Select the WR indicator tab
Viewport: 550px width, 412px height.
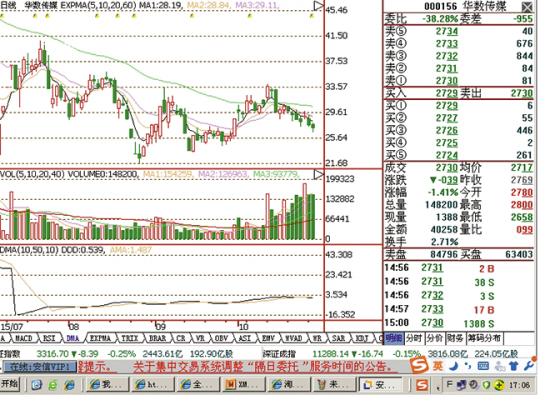point(317,338)
